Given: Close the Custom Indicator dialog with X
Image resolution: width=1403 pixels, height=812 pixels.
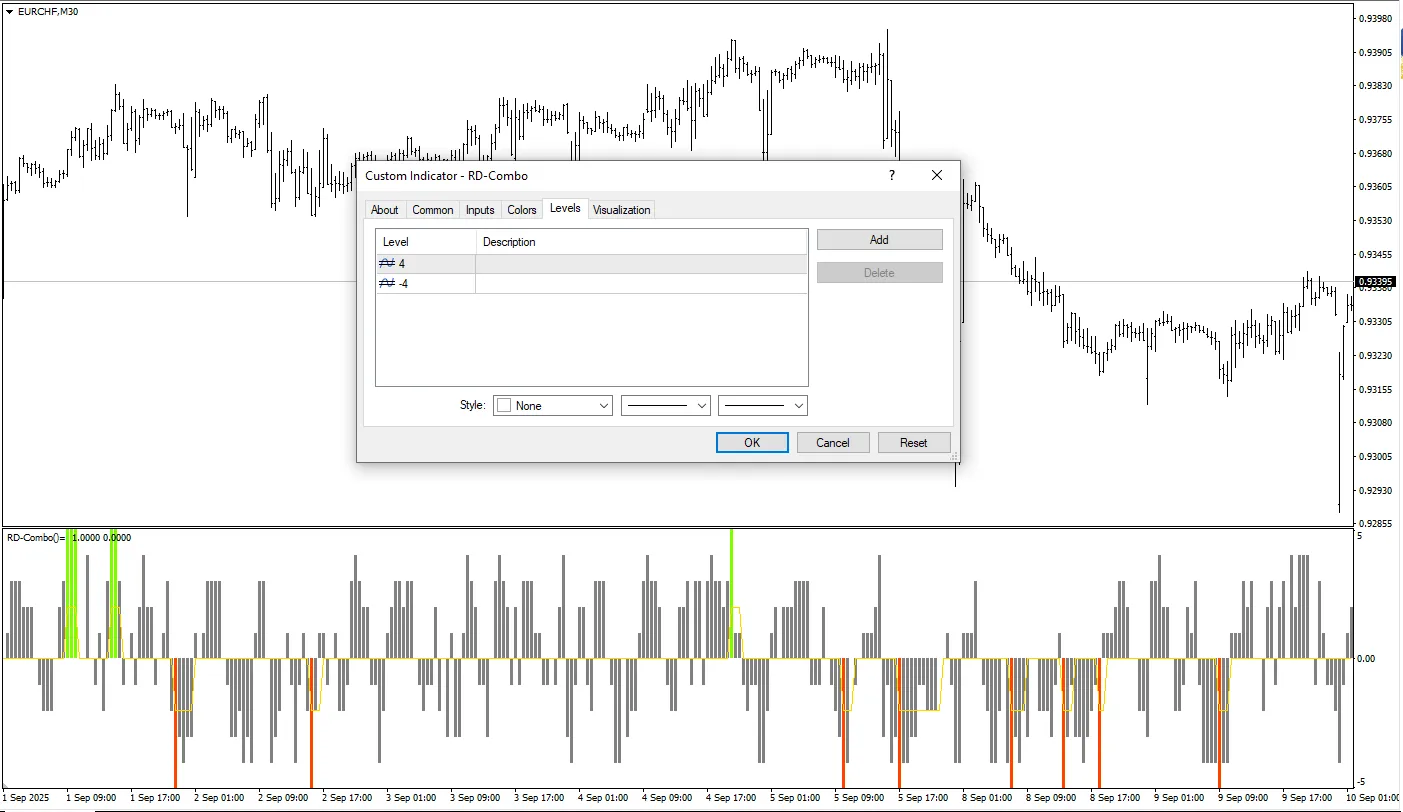Looking at the screenshot, I should coord(937,176).
